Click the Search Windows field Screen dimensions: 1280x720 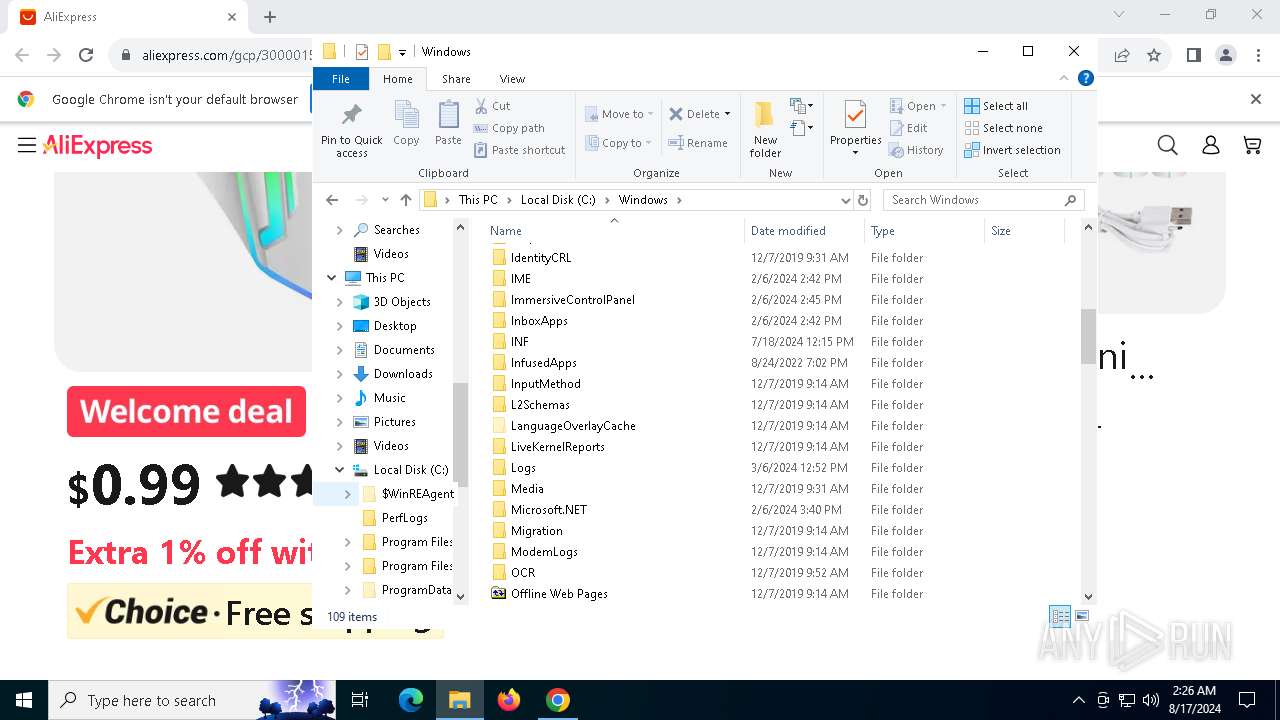point(982,200)
